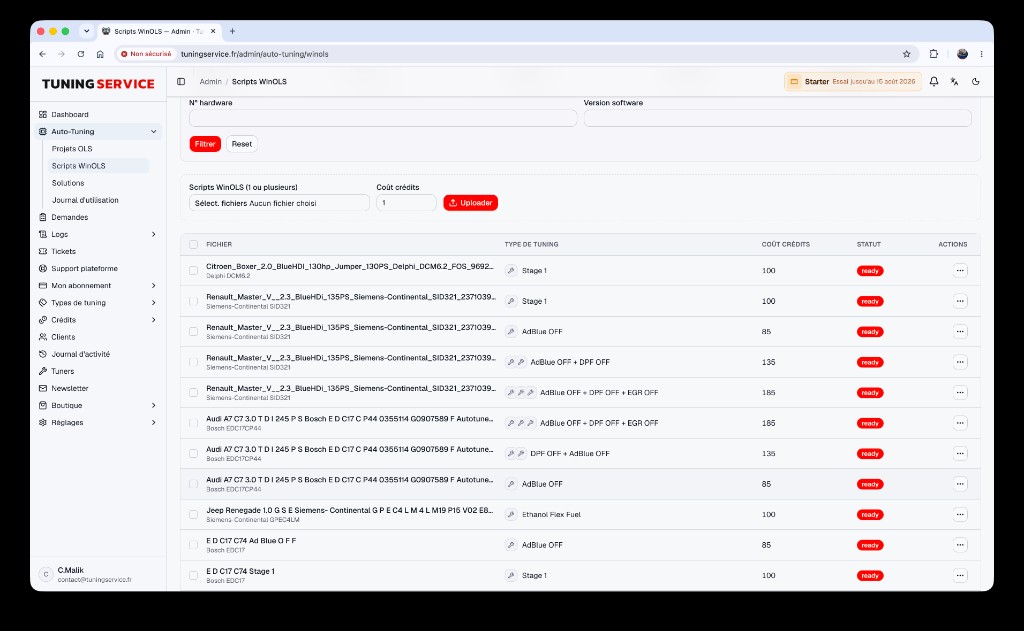The width and height of the screenshot is (1024, 631).
Task: Go back in browser history
Action: click(42, 54)
